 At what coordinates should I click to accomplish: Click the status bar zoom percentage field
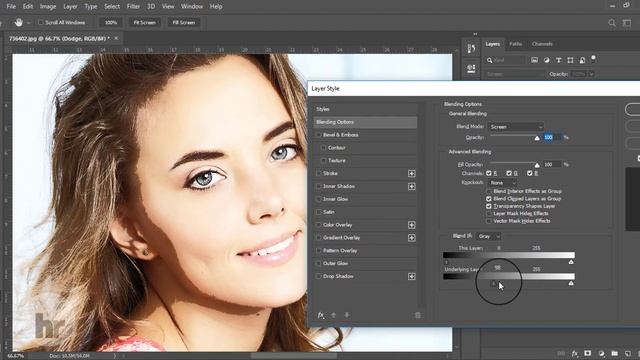(16, 356)
